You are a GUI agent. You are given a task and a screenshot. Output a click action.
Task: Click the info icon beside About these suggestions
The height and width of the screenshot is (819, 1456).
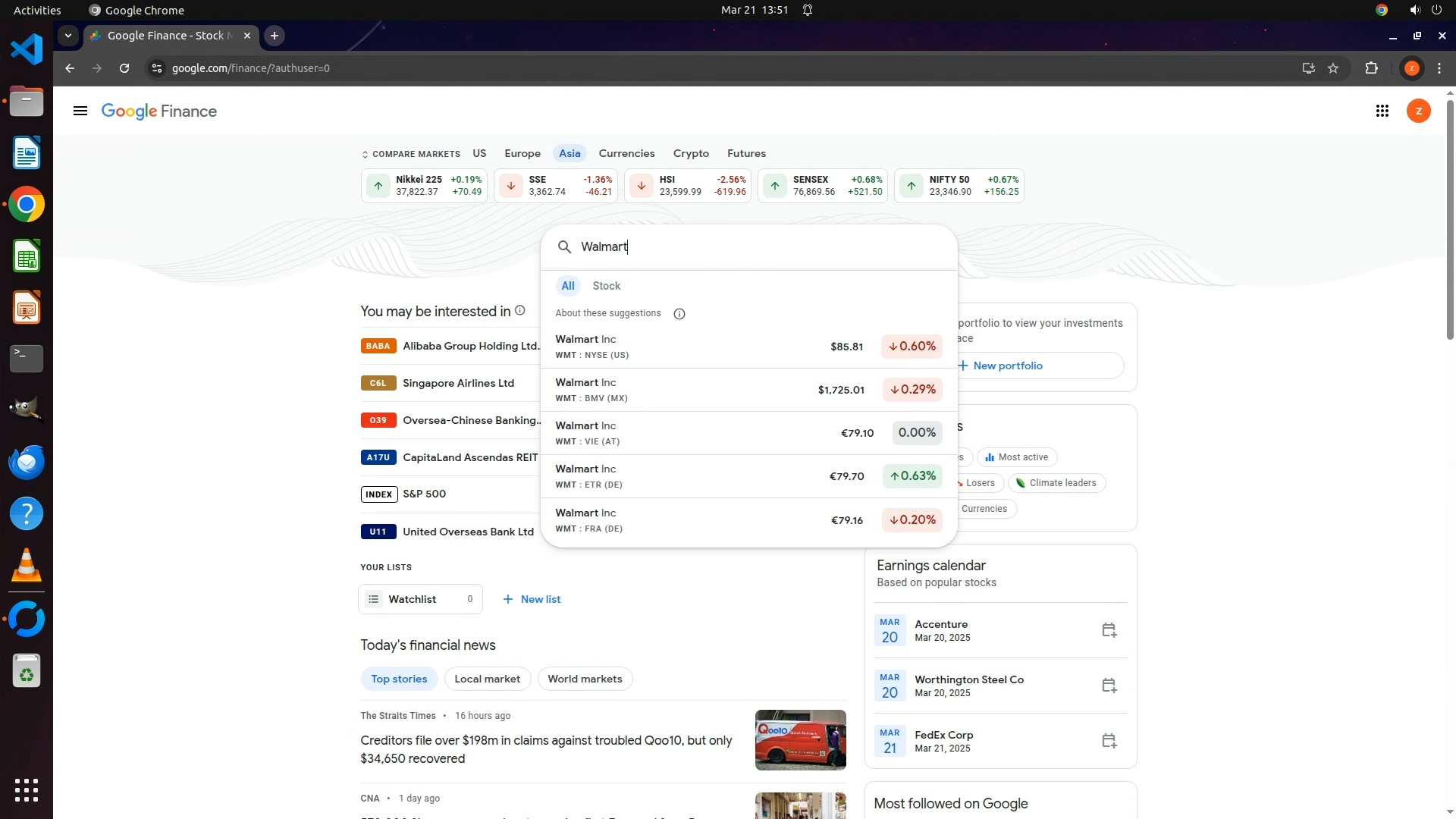679,314
